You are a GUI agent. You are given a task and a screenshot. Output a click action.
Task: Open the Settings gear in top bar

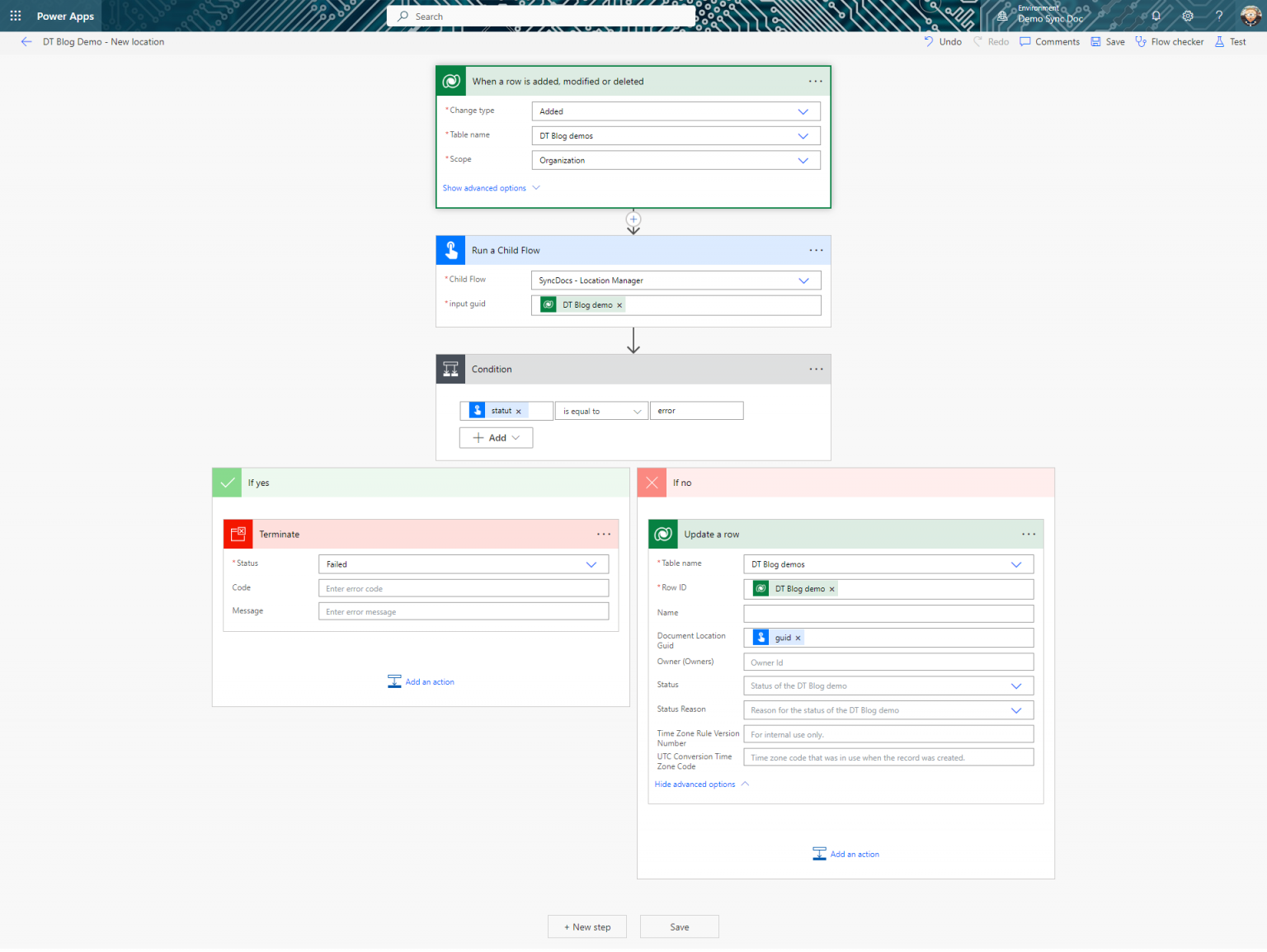tap(1187, 16)
